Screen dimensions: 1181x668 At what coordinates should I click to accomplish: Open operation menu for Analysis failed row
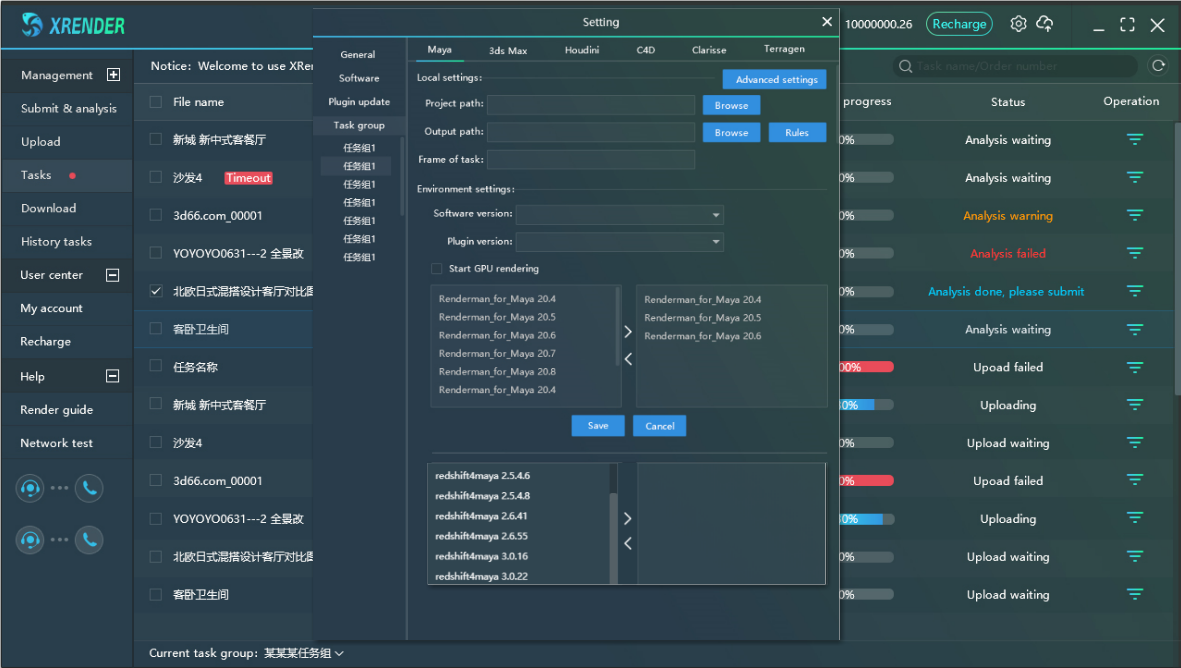(1135, 254)
